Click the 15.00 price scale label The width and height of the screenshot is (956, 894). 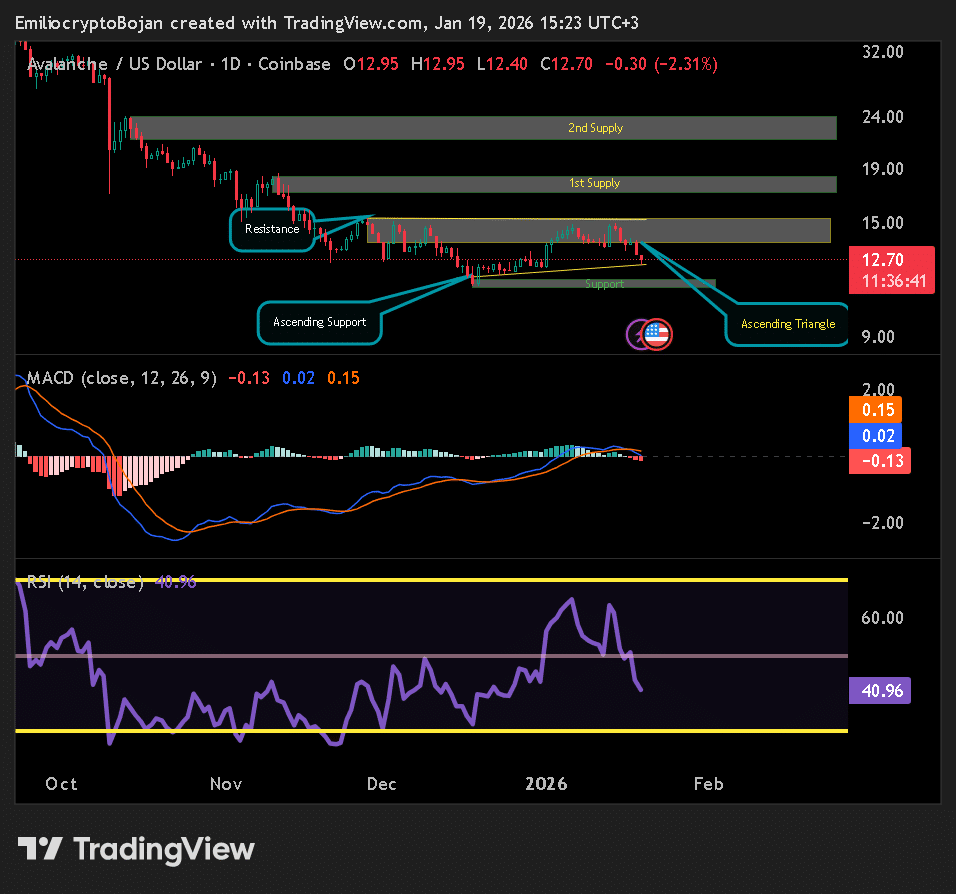coord(883,223)
